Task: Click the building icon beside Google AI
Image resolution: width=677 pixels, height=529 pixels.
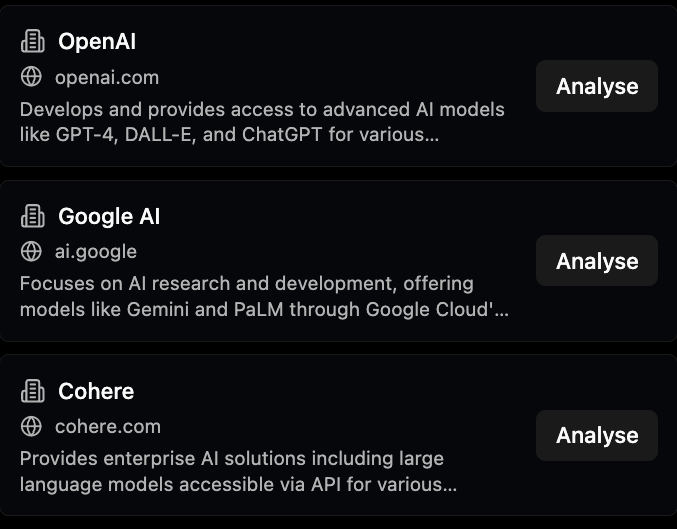Action: pyautogui.click(x=33, y=216)
